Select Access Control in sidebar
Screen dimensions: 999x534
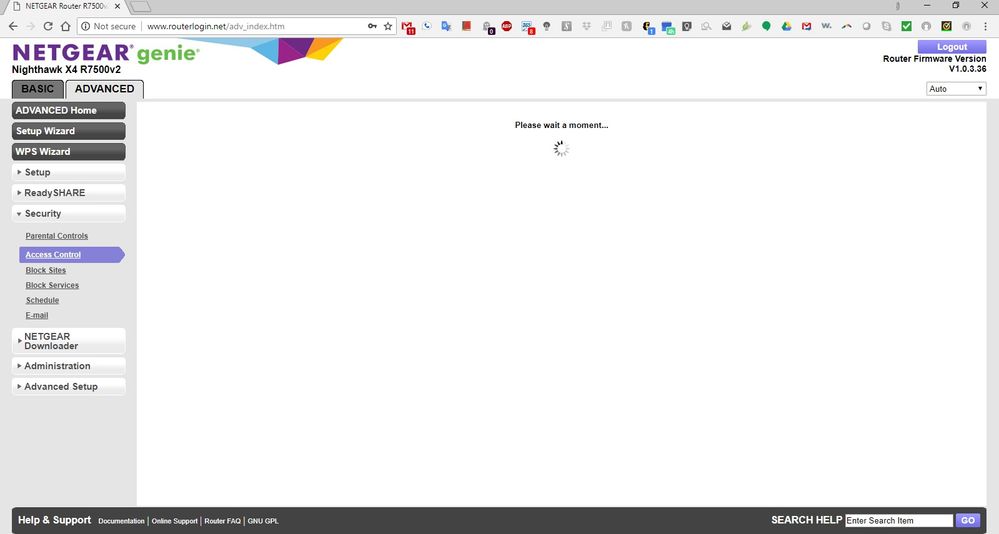[71, 254]
